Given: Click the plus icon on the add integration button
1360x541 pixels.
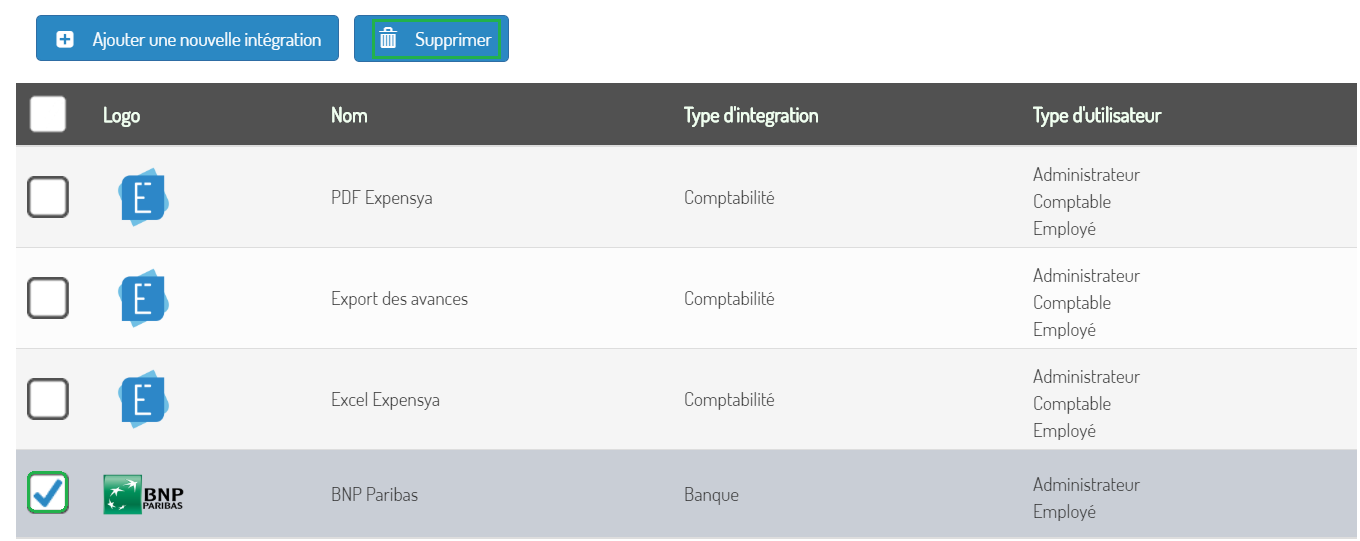Looking at the screenshot, I should pyautogui.click(x=65, y=40).
